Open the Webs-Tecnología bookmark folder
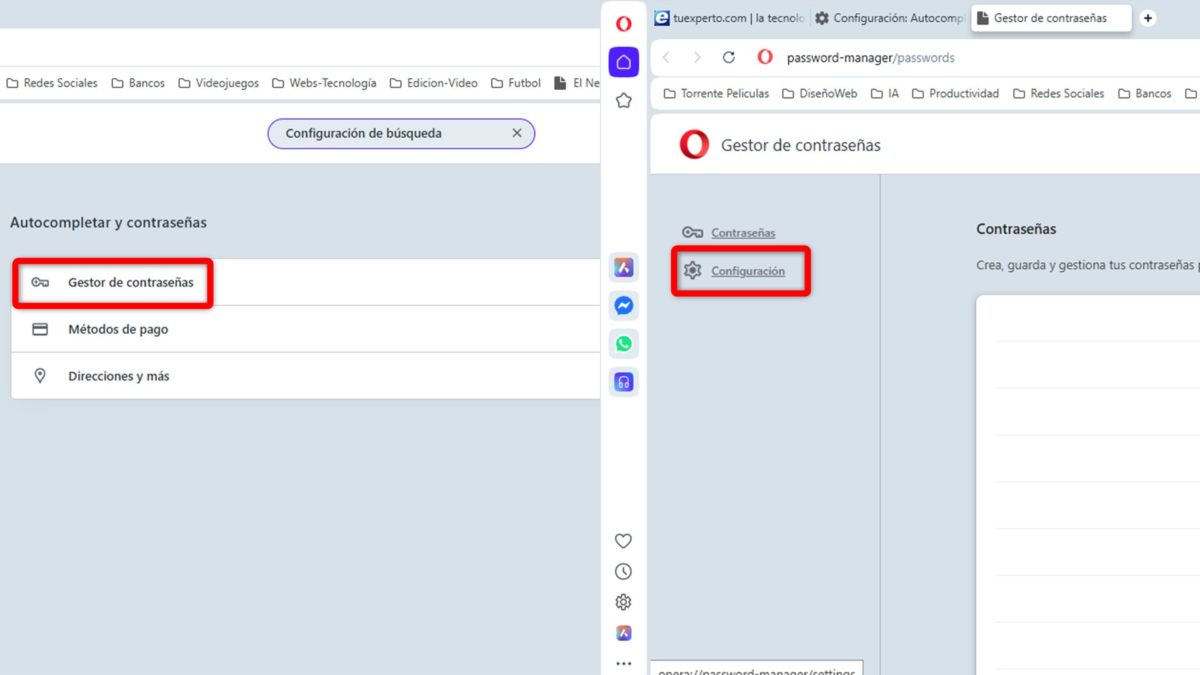1200x675 pixels. click(x=324, y=83)
